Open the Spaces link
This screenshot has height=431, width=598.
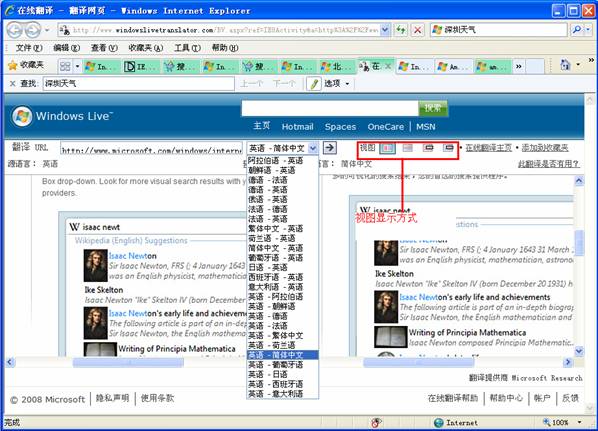pos(340,127)
